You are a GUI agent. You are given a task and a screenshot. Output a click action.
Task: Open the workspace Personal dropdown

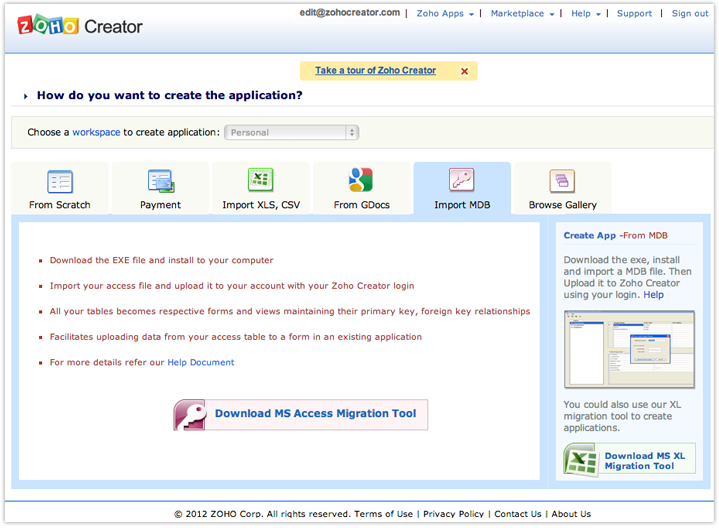tap(292, 133)
